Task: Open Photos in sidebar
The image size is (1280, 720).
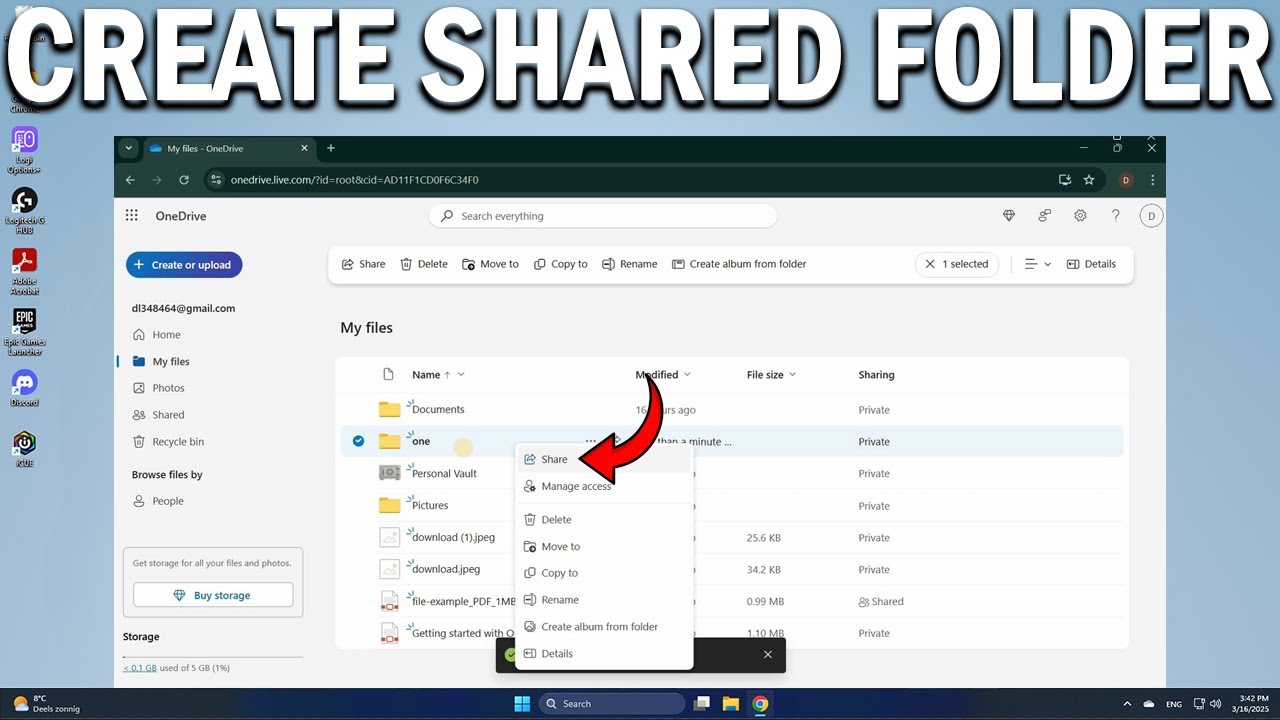Action: pos(159,388)
